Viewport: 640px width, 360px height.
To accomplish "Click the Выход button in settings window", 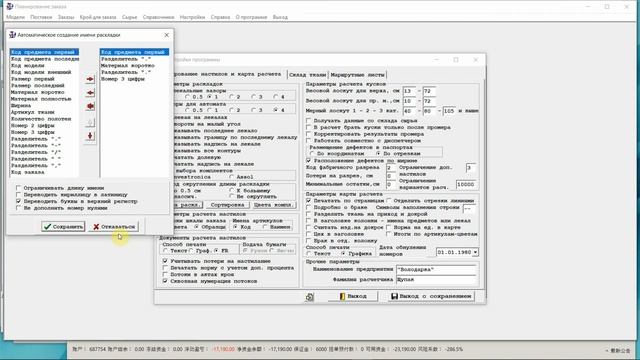I will (353, 296).
